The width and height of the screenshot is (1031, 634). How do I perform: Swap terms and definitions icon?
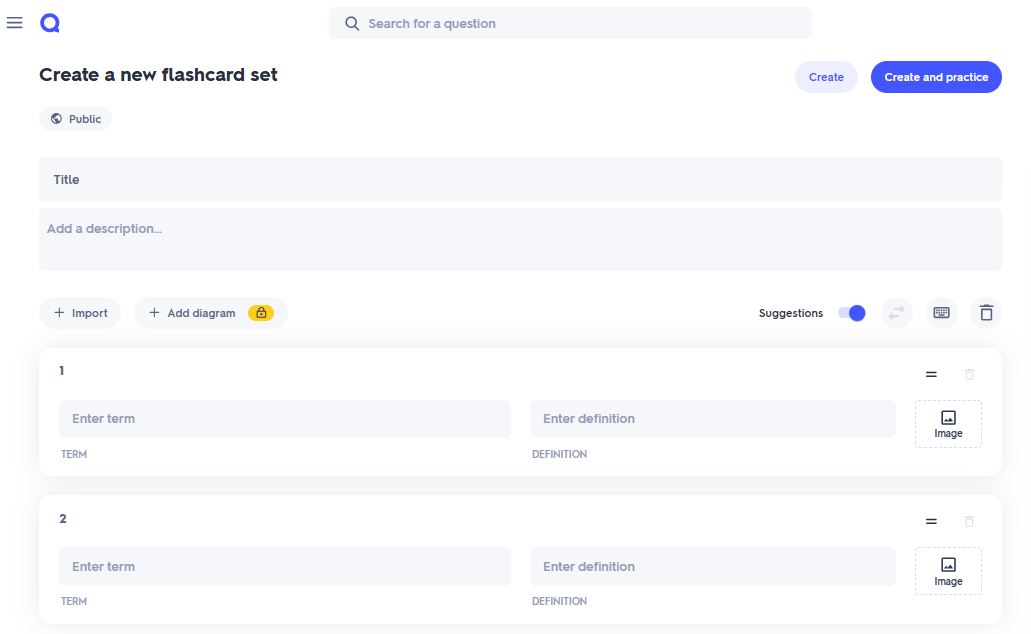[x=896, y=313]
